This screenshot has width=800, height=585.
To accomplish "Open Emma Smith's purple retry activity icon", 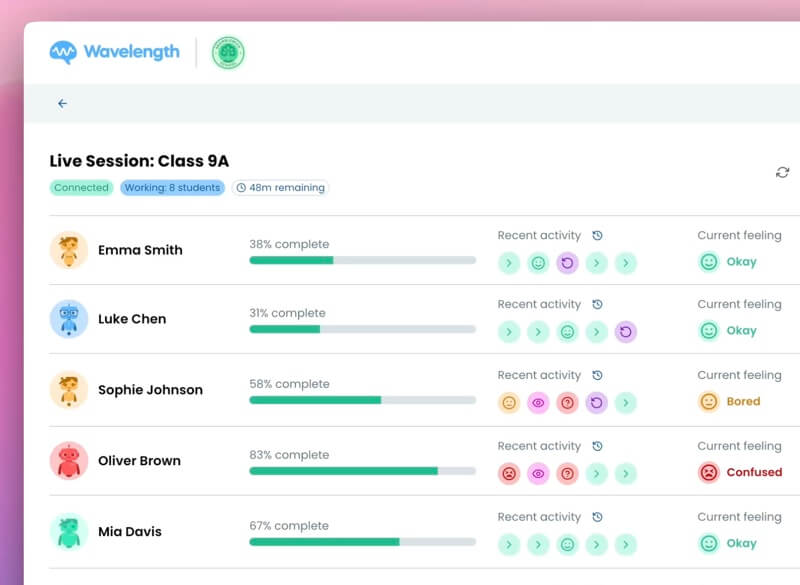I will [567, 262].
